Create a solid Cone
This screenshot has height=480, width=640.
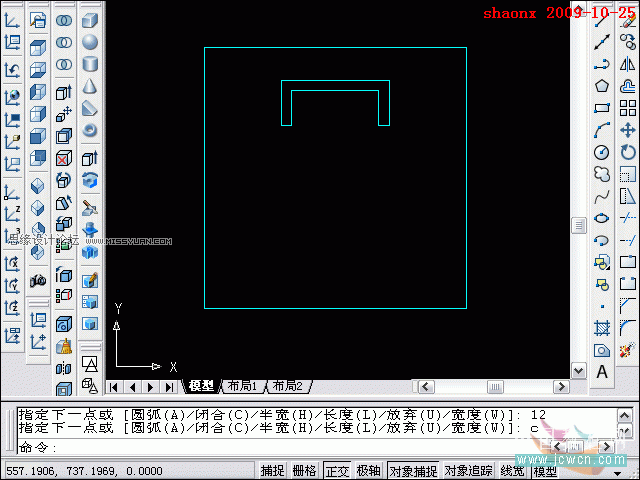(90, 86)
